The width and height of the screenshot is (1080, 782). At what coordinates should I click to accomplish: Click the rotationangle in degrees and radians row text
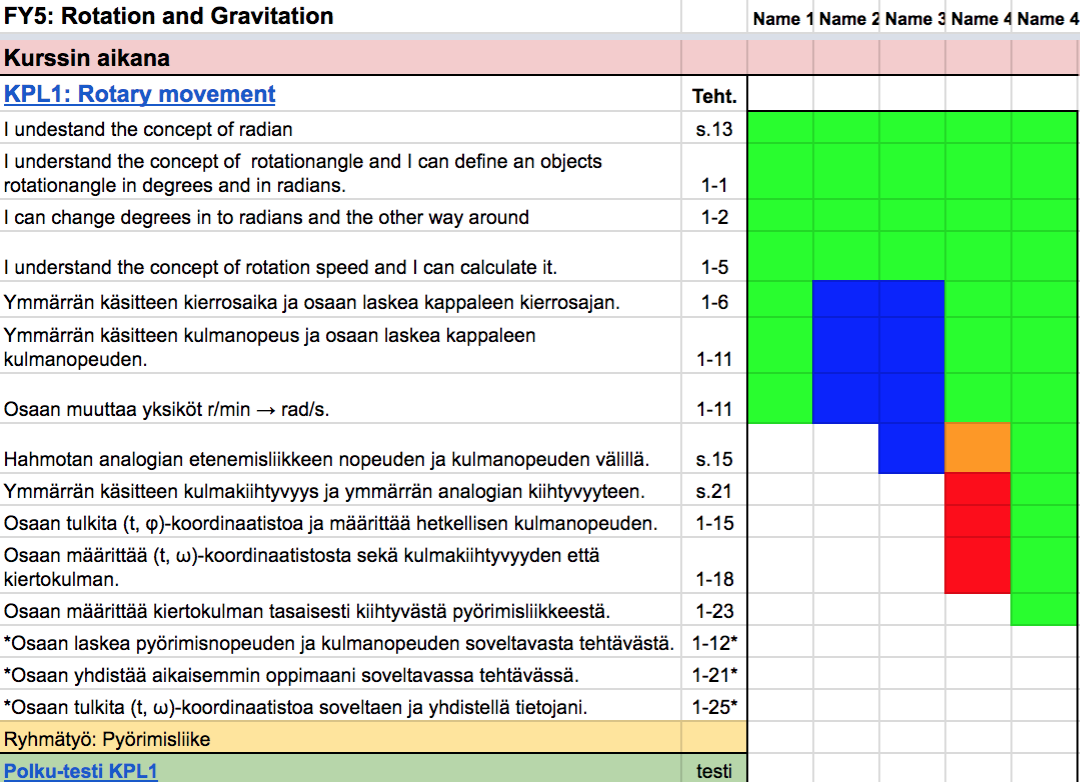pyautogui.click(x=303, y=173)
